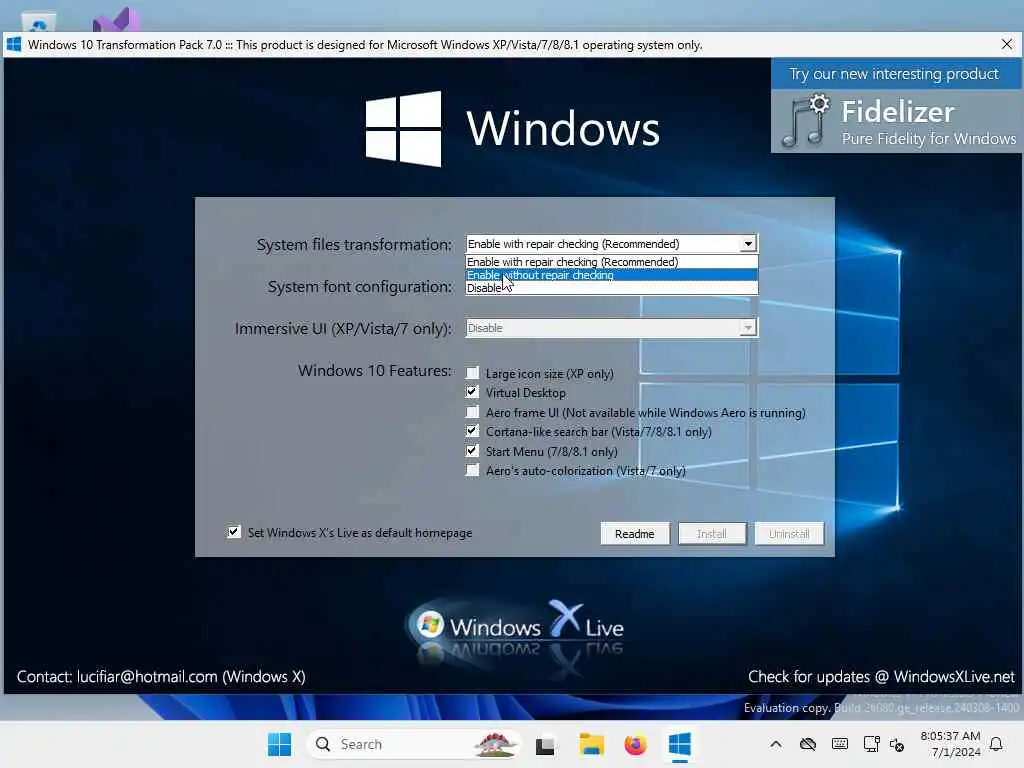Open the touch keyboard tray icon
1024x768 pixels.
[840, 744]
